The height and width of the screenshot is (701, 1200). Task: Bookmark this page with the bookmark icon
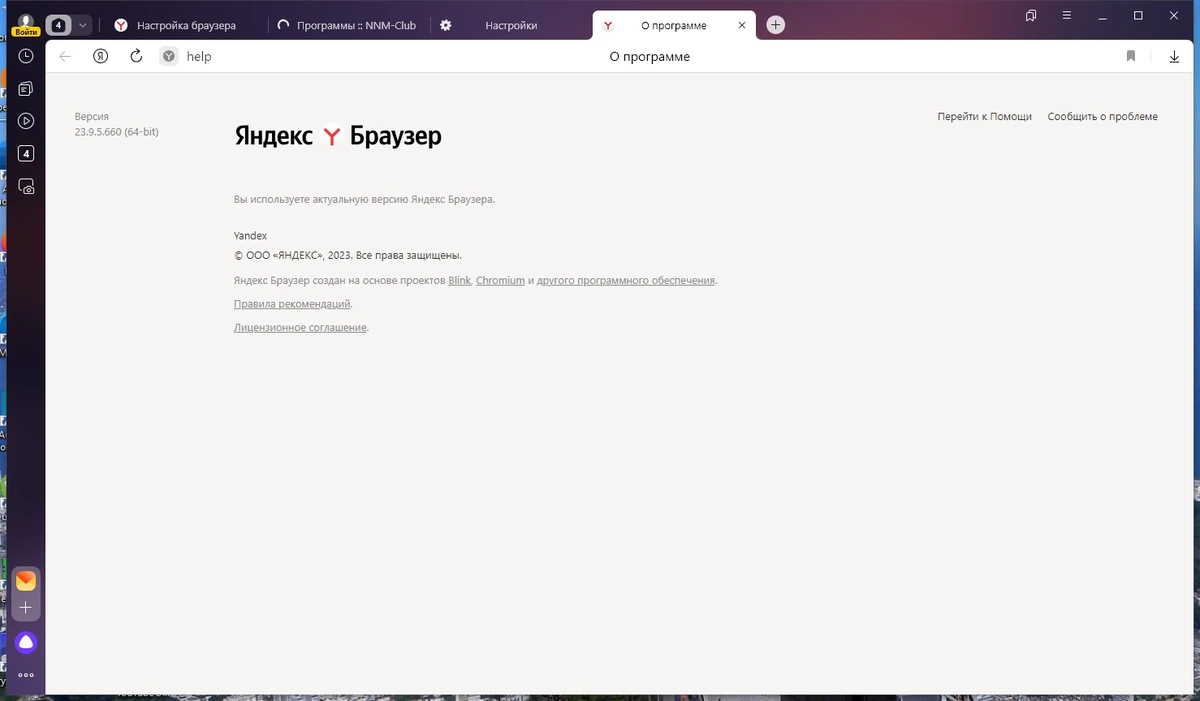click(x=1131, y=57)
